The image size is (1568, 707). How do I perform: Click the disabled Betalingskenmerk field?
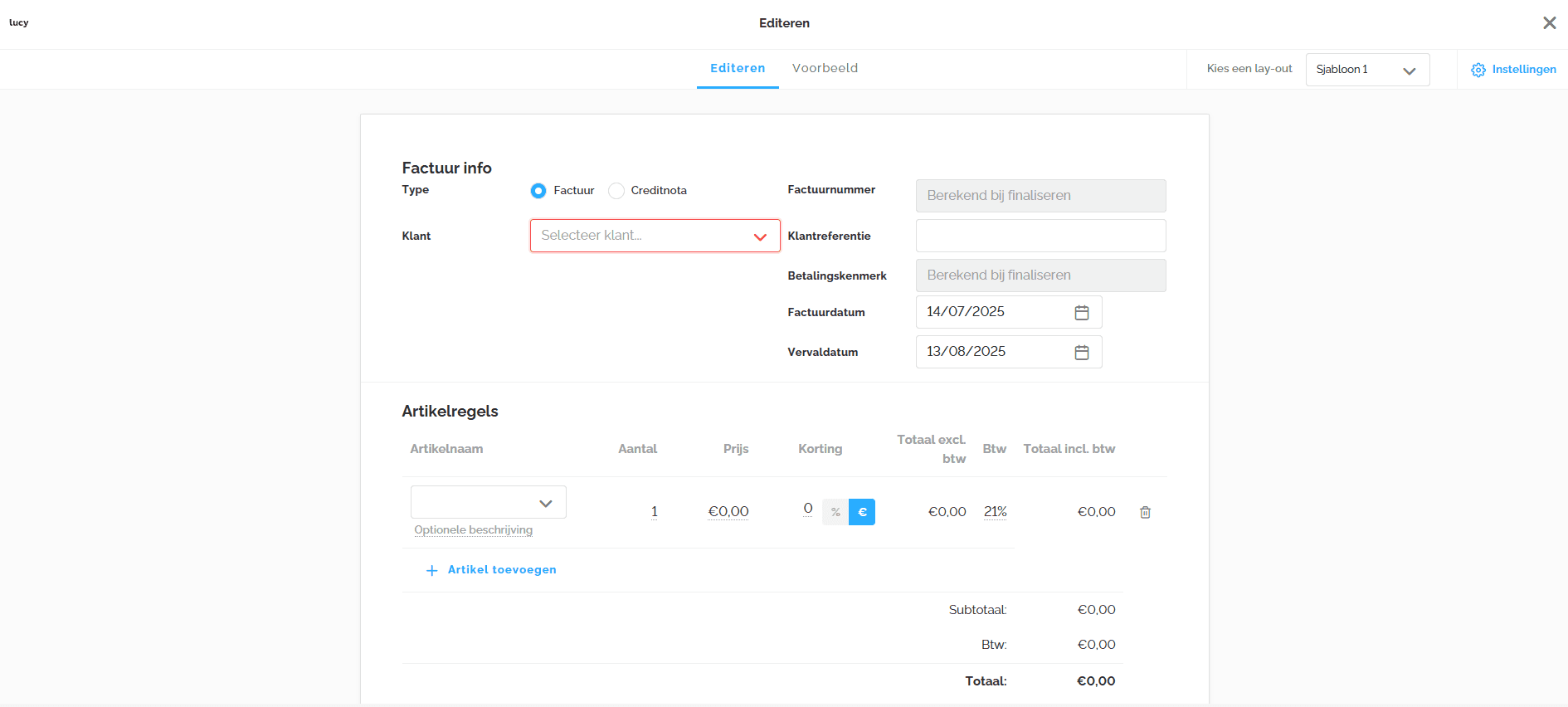(1041, 275)
